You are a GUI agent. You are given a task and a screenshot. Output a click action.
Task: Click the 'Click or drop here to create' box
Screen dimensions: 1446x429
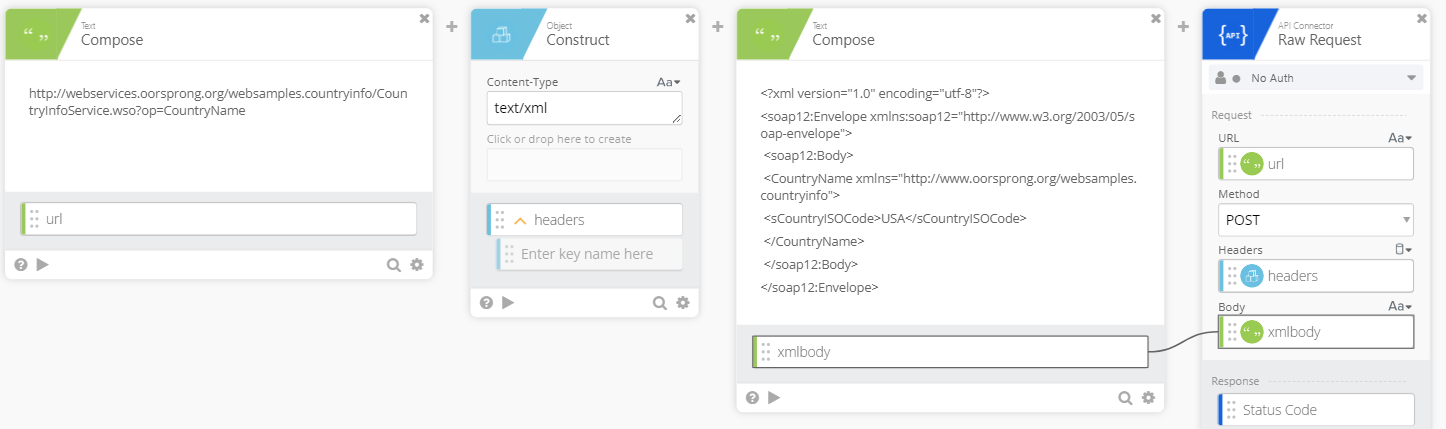point(584,165)
